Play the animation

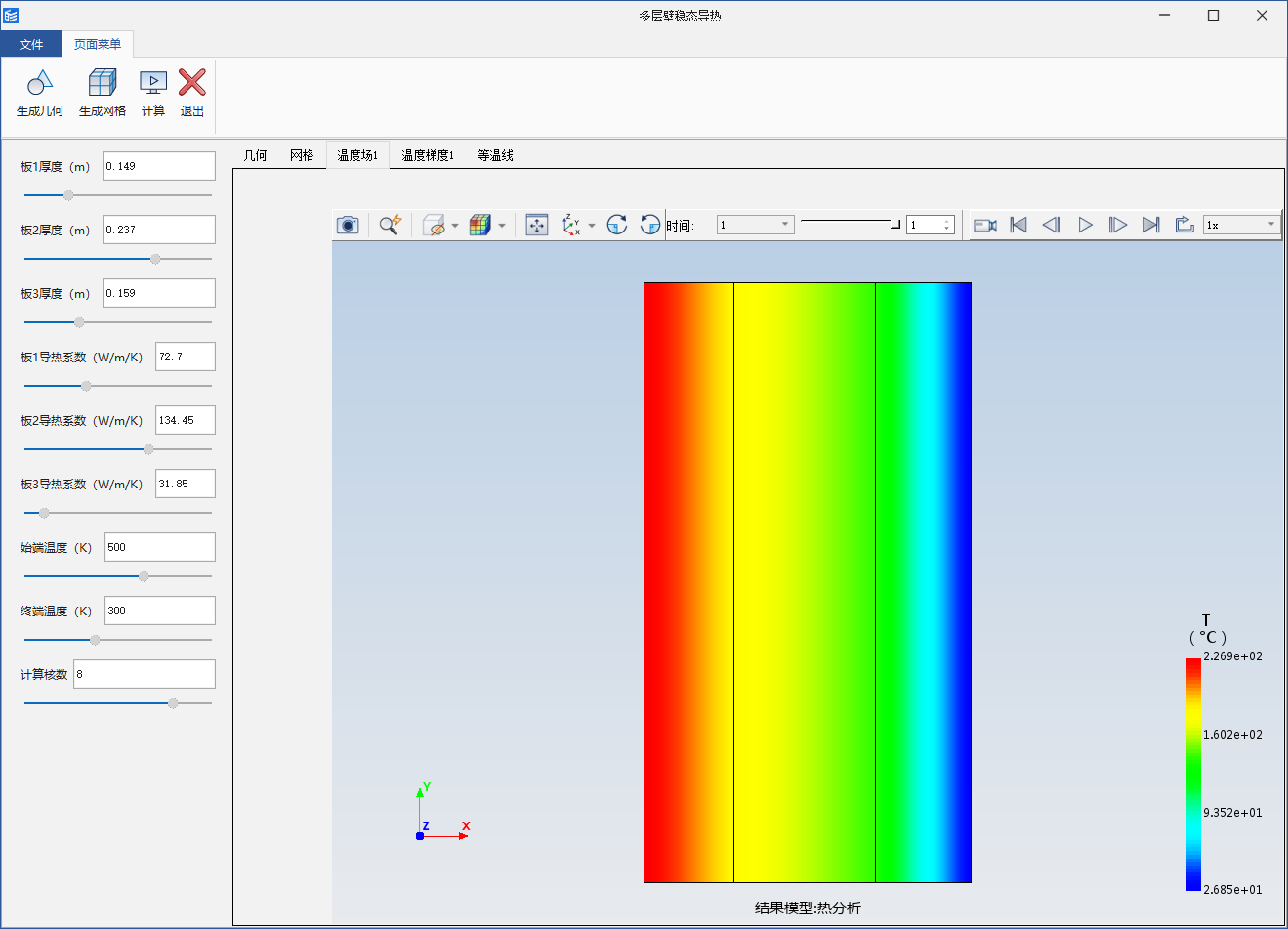(x=1085, y=225)
